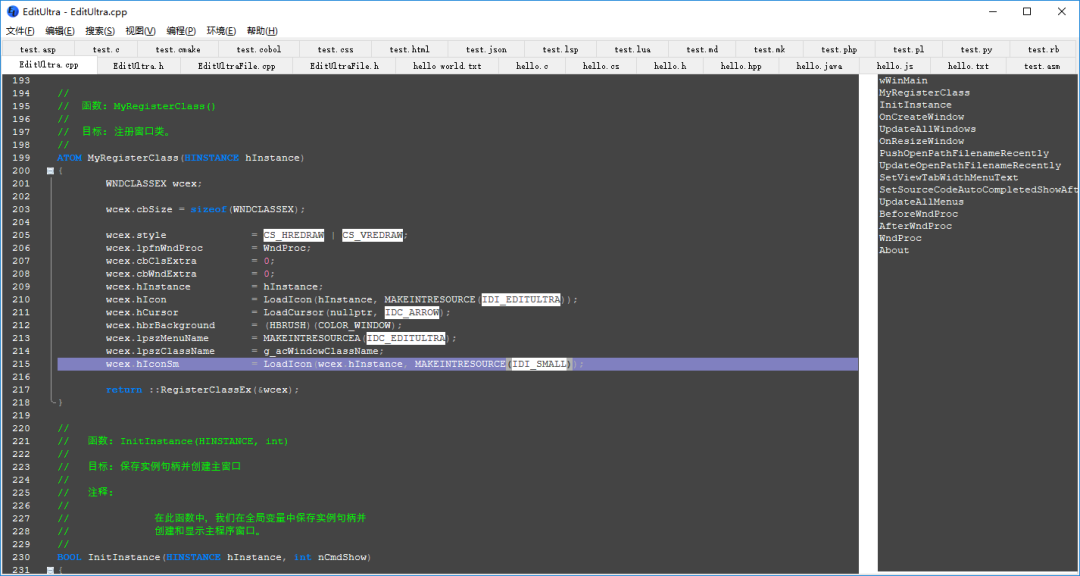Select the hello.cs tab
The image size is (1080, 576).
click(601, 66)
